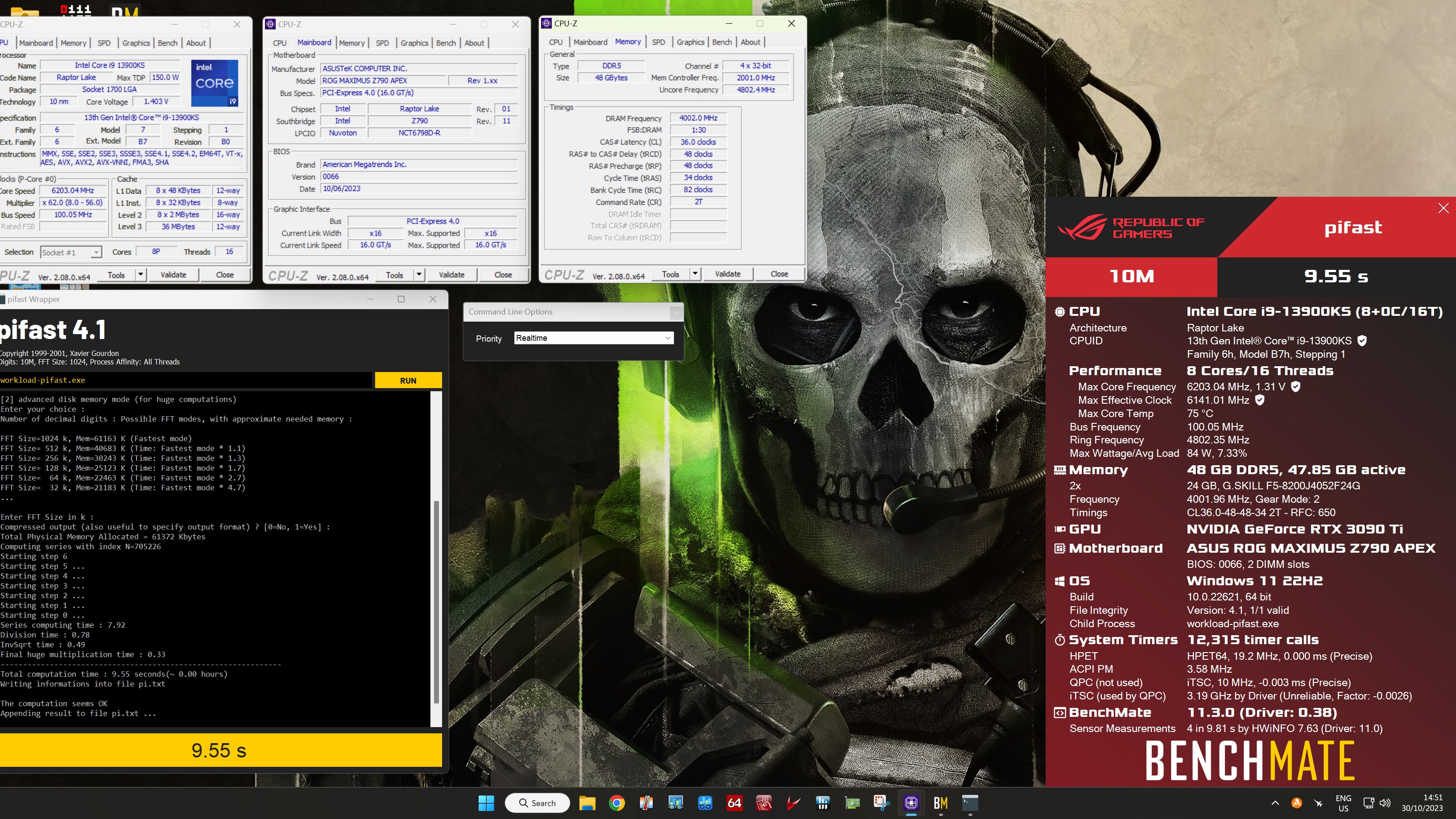Expand Tools dropdown arrow in CPU tab CPU-Z window
Image resolution: width=1456 pixels, height=819 pixels.
coord(141,275)
